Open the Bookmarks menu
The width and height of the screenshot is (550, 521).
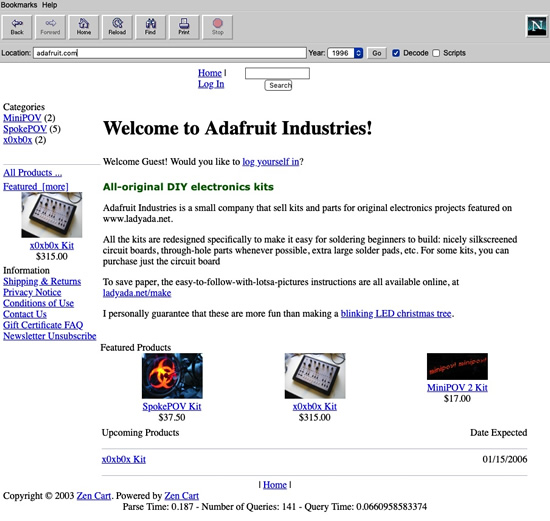tap(19, 5)
